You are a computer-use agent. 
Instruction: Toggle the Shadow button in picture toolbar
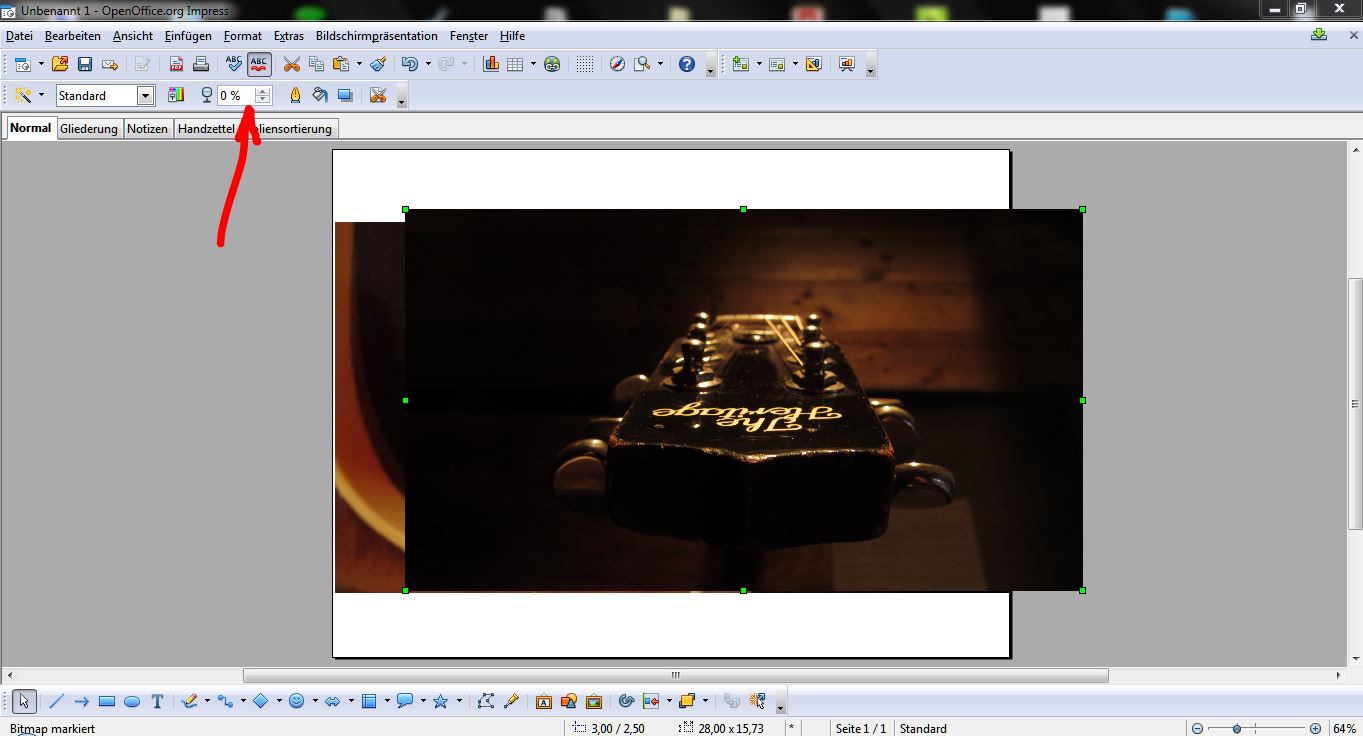point(345,95)
